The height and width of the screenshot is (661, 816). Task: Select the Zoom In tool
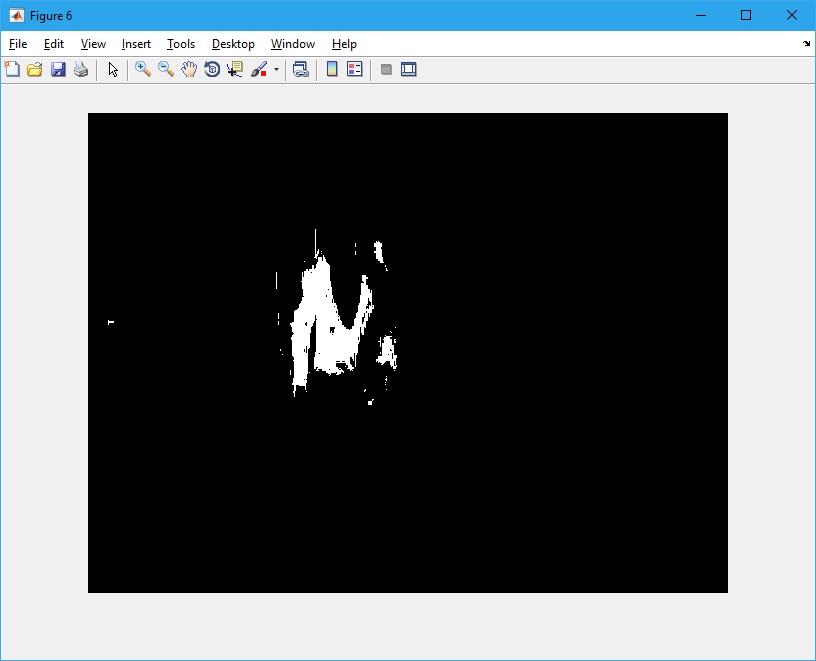click(x=143, y=70)
